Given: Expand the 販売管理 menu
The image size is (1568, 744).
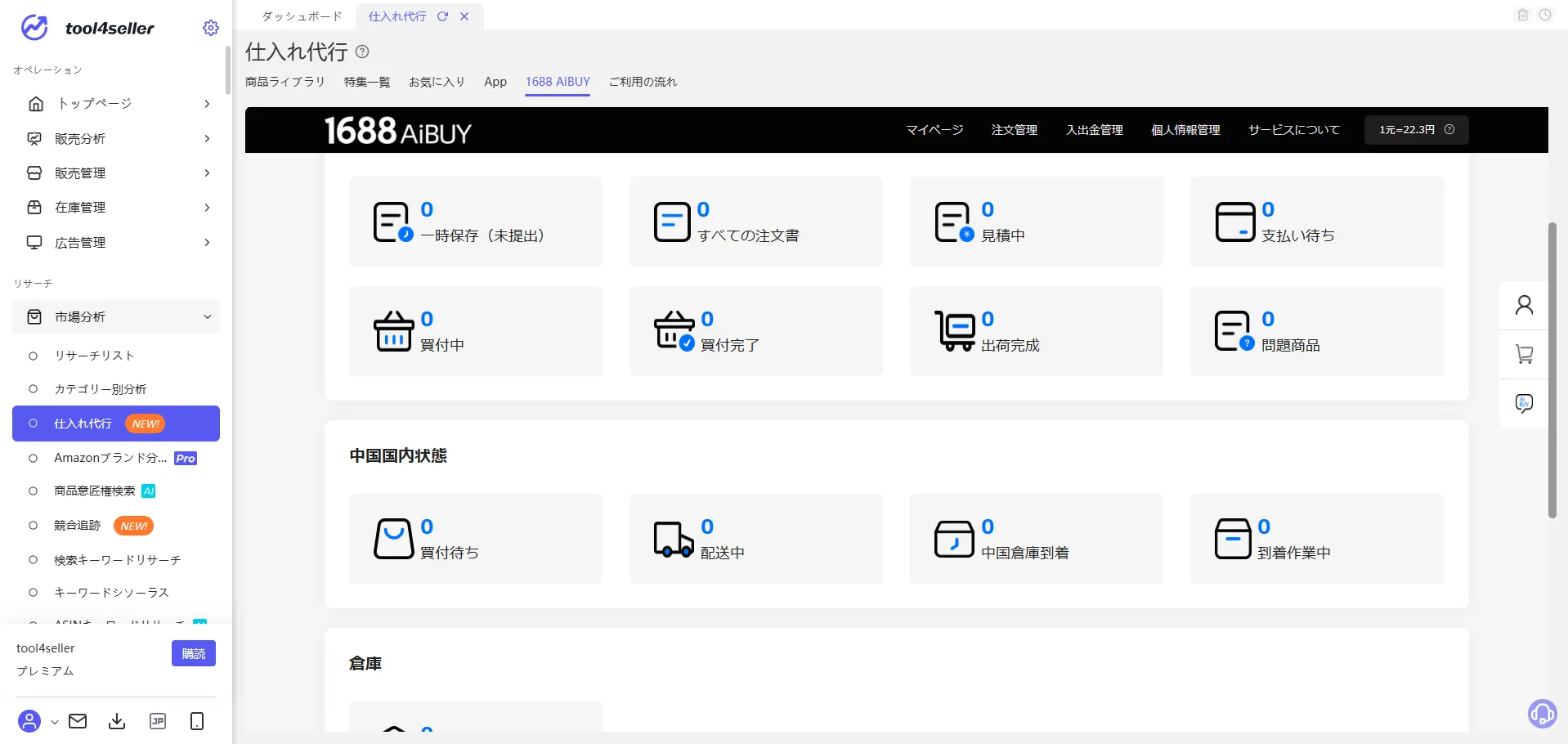Looking at the screenshot, I should click(207, 173).
